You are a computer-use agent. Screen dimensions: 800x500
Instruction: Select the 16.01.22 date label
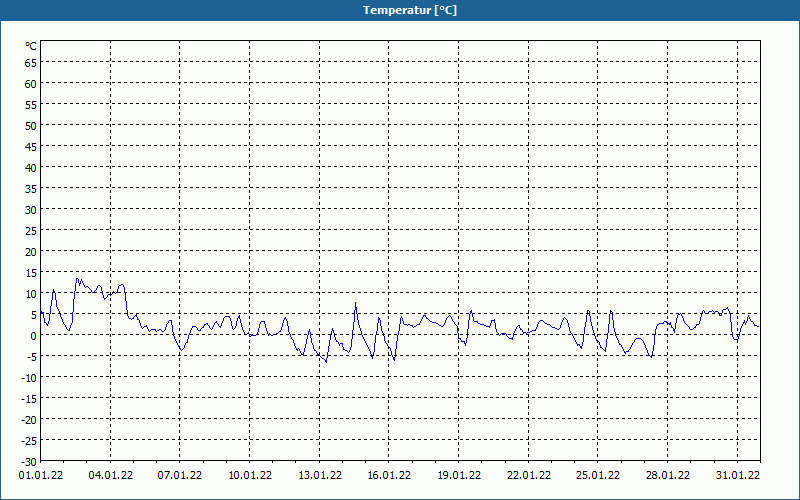pyautogui.click(x=389, y=475)
